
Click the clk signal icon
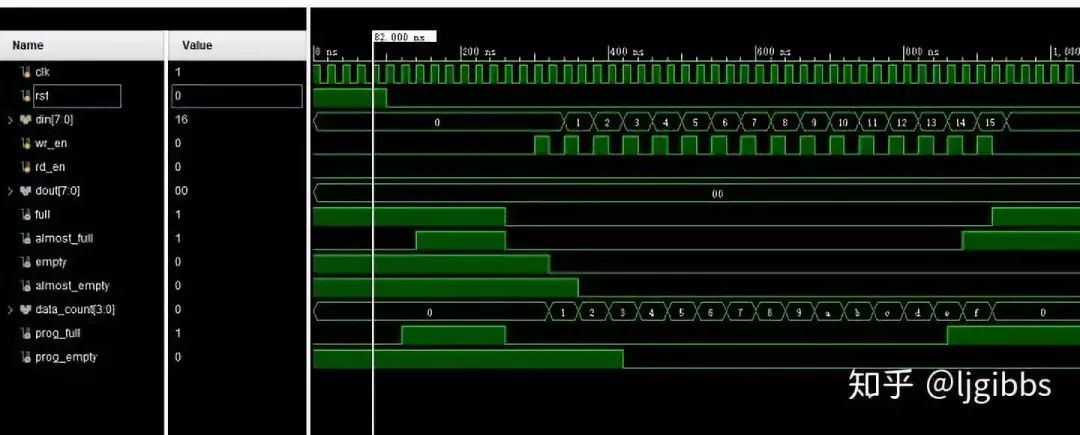[x=26, y=72]
